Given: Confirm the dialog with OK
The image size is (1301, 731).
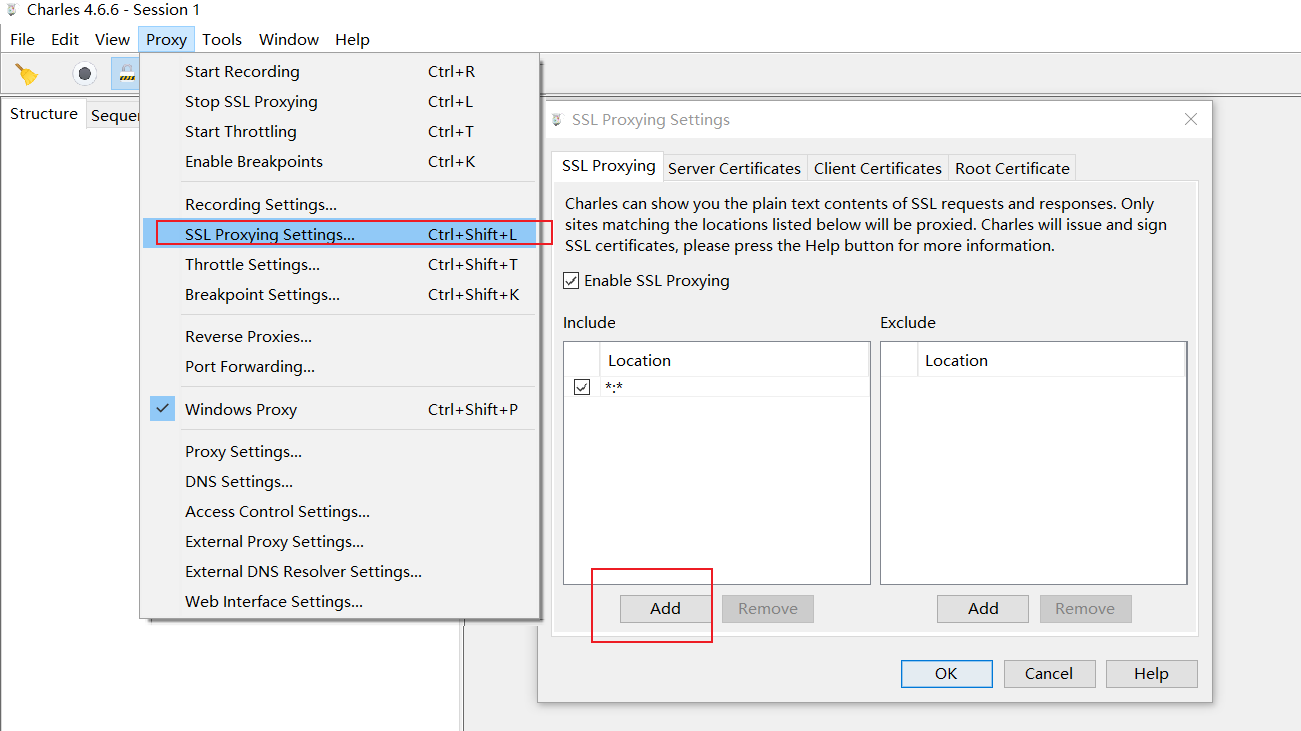Looking at the screenshot, I should tap(946, 674).
